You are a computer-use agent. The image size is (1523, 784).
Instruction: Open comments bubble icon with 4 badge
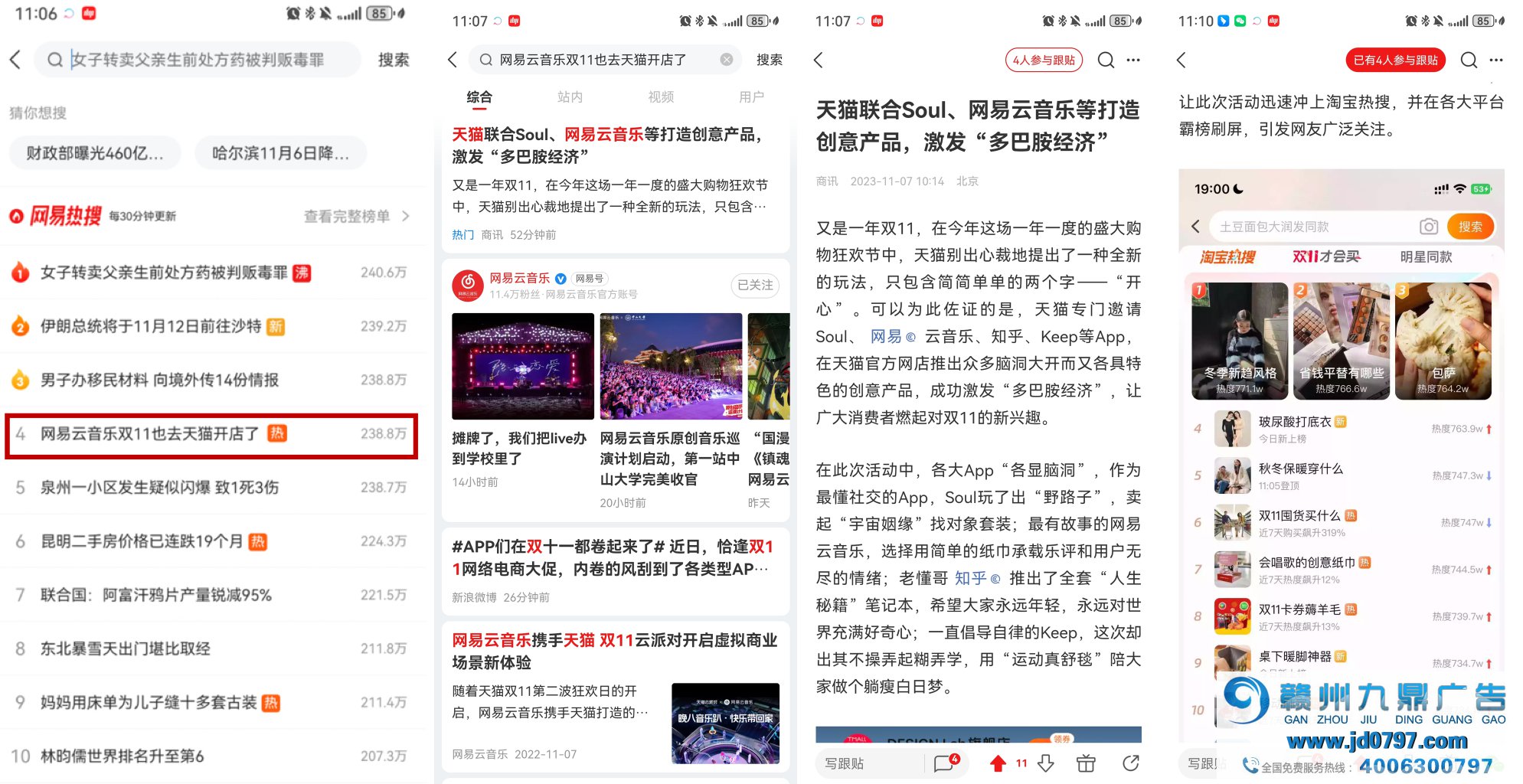(946, 763)
